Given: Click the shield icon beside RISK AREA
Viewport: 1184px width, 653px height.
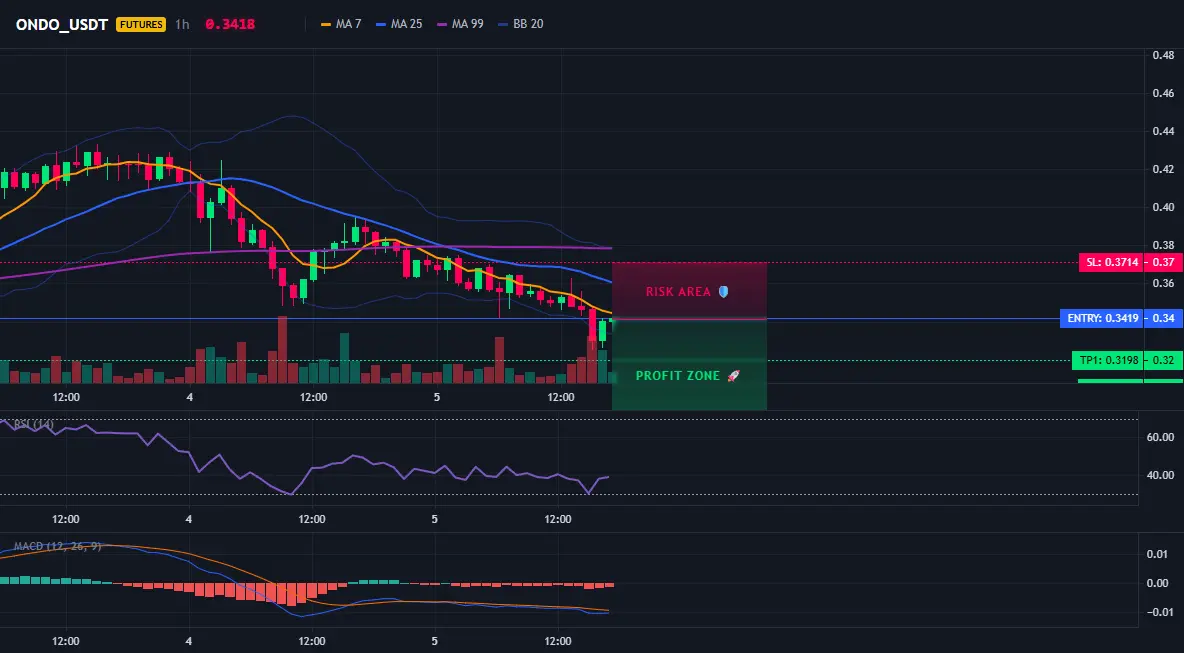Looking at the screenshot, I should [x=723, y=291].
